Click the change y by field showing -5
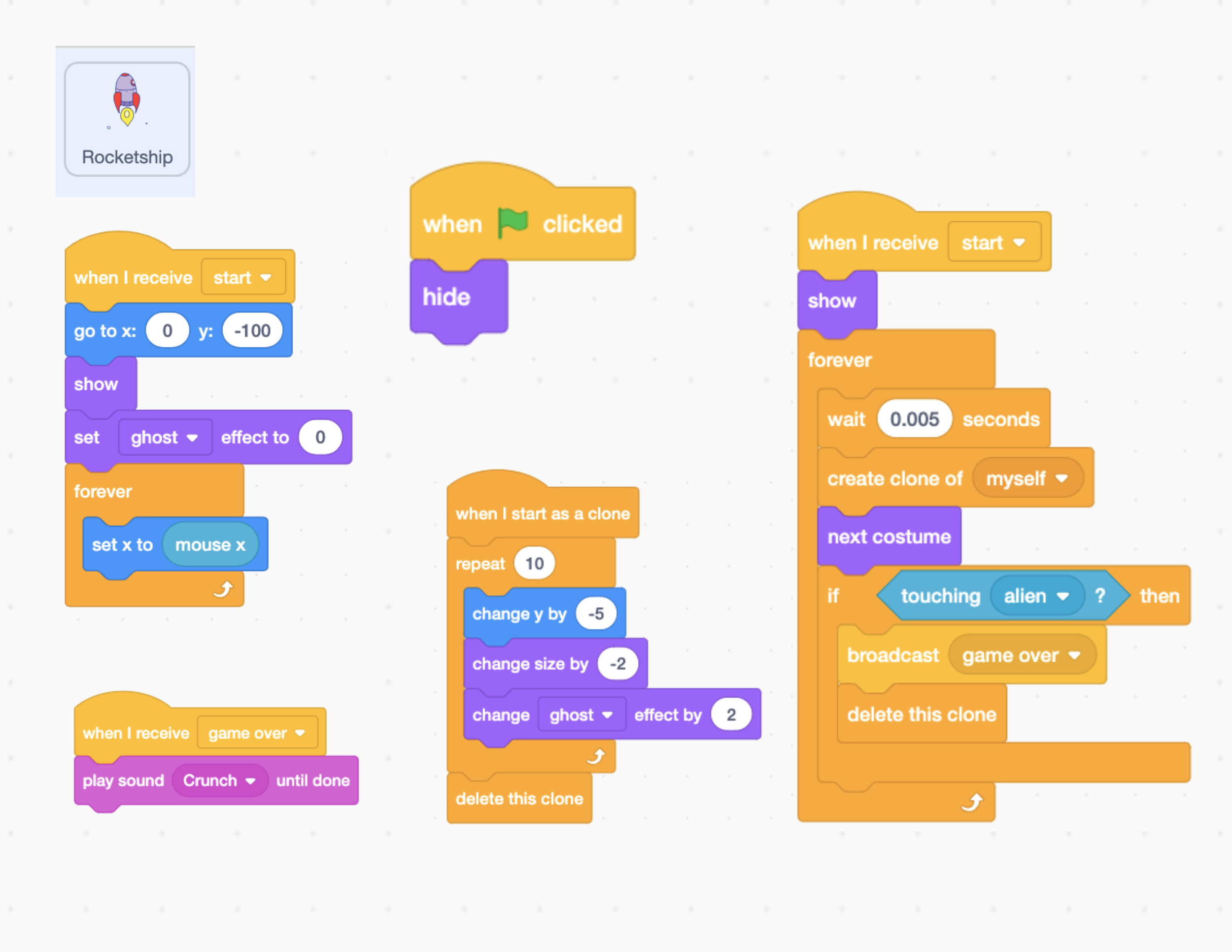This screenshot has height=952, width=1232. pyautogui.click(x=596, y=613)
